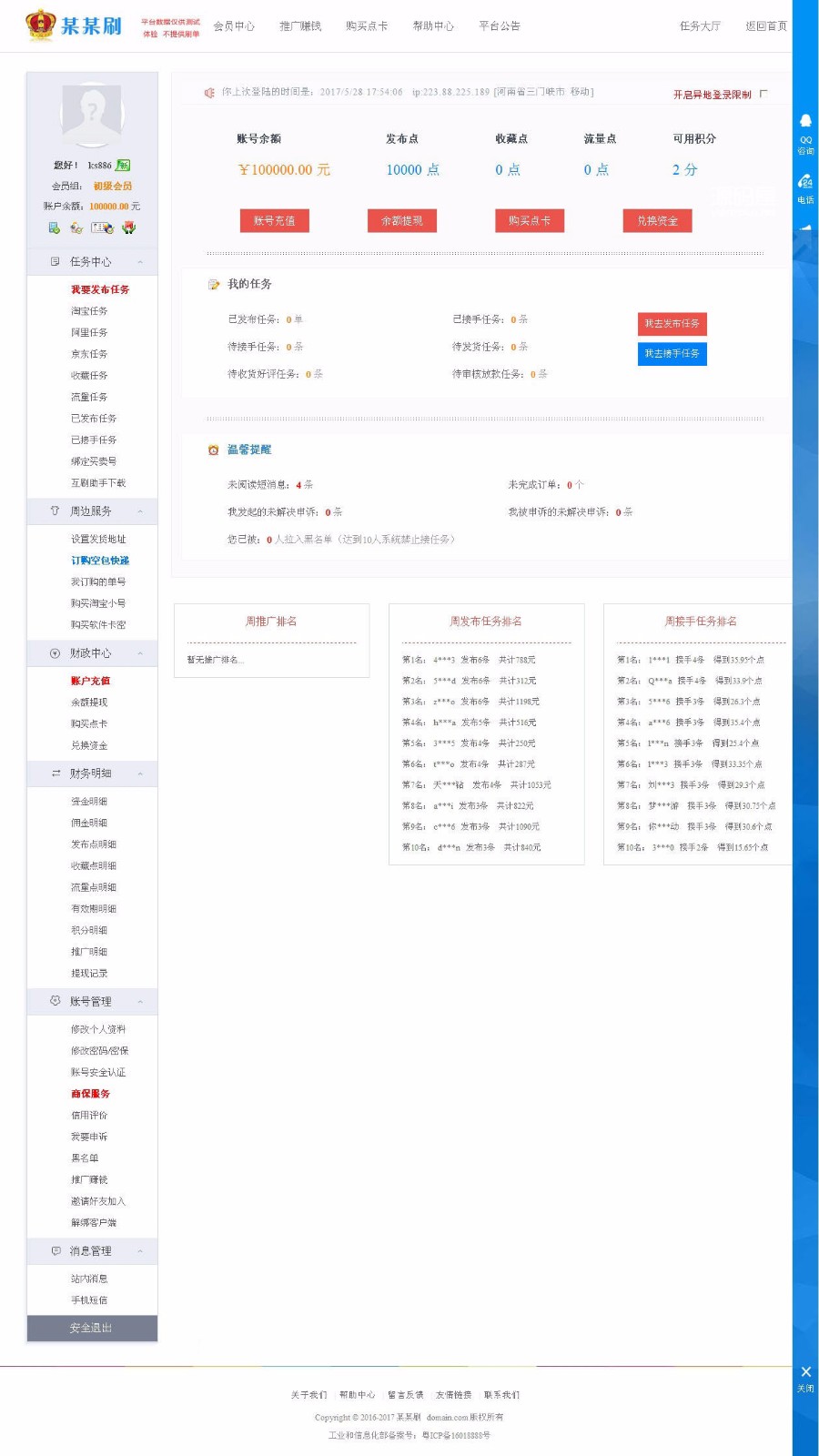Viewport: 819px width, 1456px height.
Task: Click the 10000 点 publish points value
Action: point(412,170)
